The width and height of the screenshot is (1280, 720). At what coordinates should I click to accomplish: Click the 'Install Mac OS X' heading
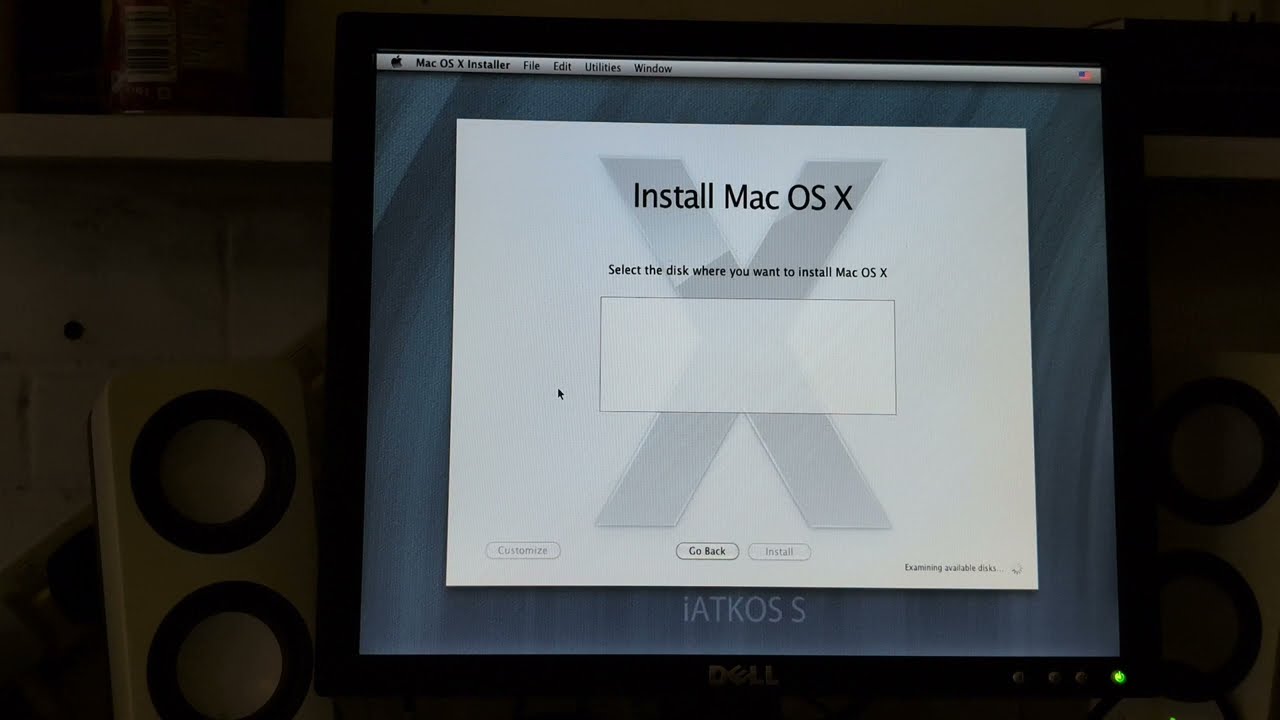[743, 196]
